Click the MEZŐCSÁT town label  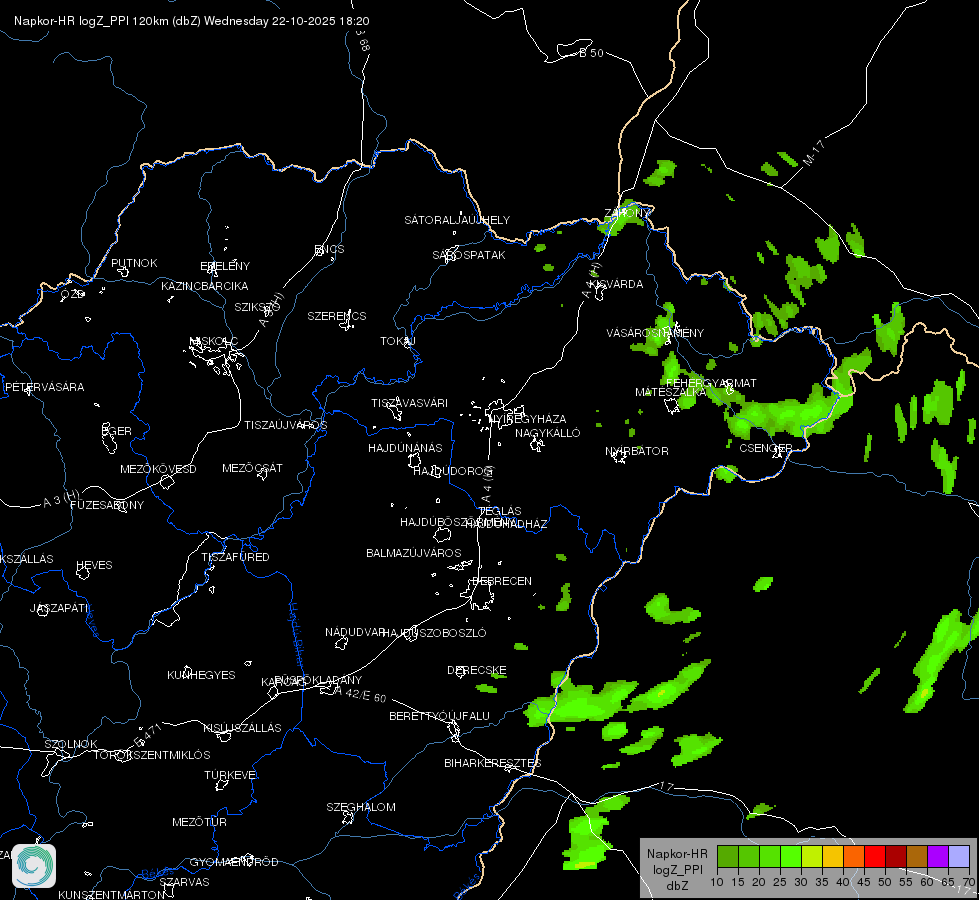click(252, 468)
